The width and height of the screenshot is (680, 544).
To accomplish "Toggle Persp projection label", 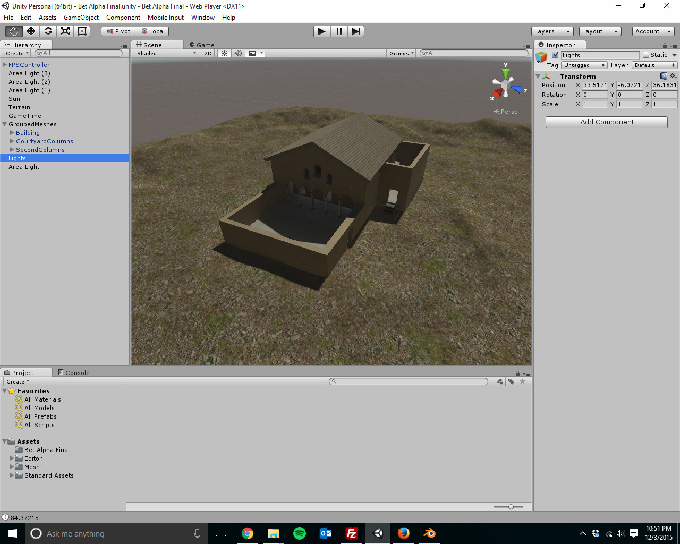I will pos(506,112).
